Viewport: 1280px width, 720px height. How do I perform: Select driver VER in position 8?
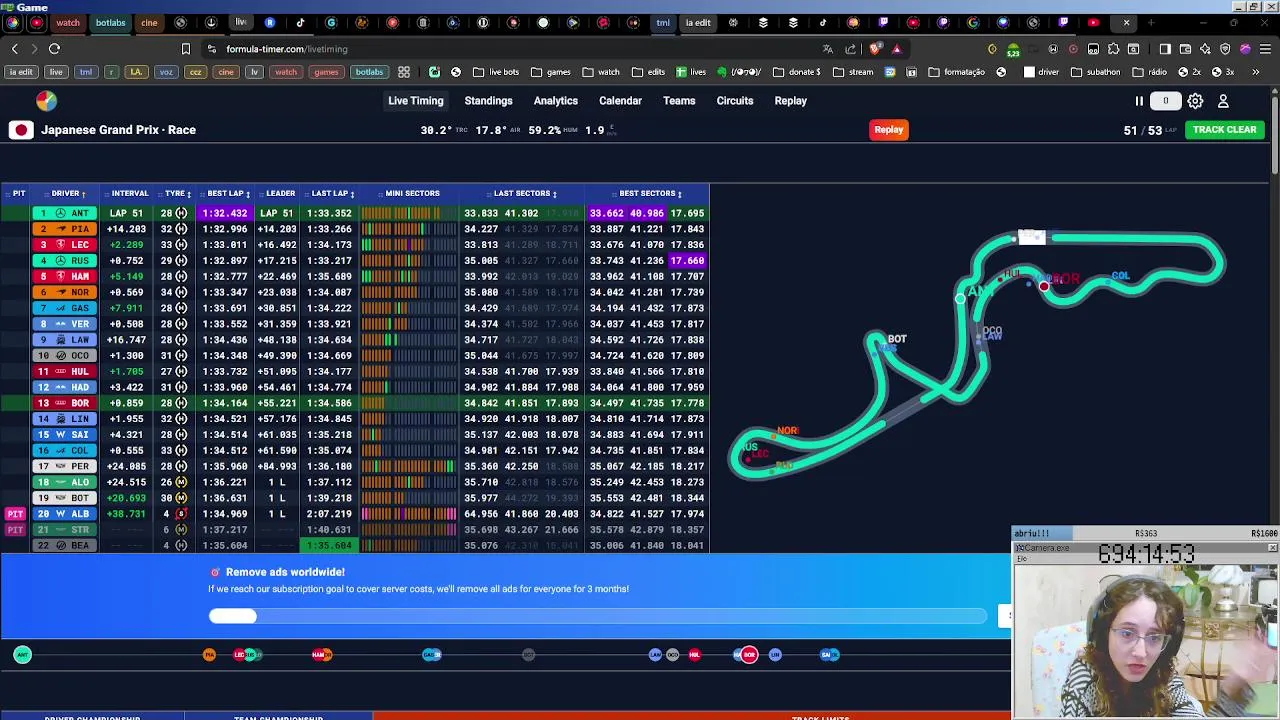[64, 324]
